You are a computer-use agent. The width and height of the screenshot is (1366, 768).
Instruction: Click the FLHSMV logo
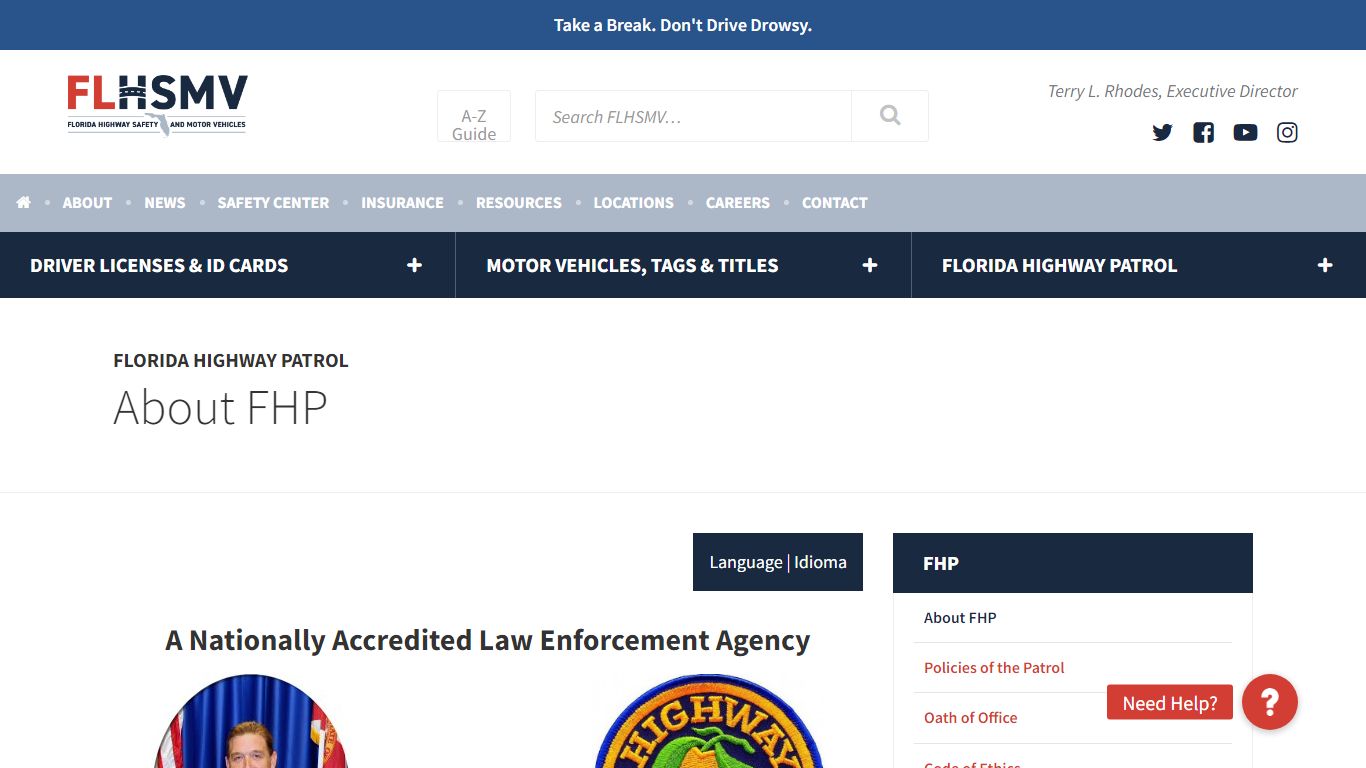[x=157, y=105]
